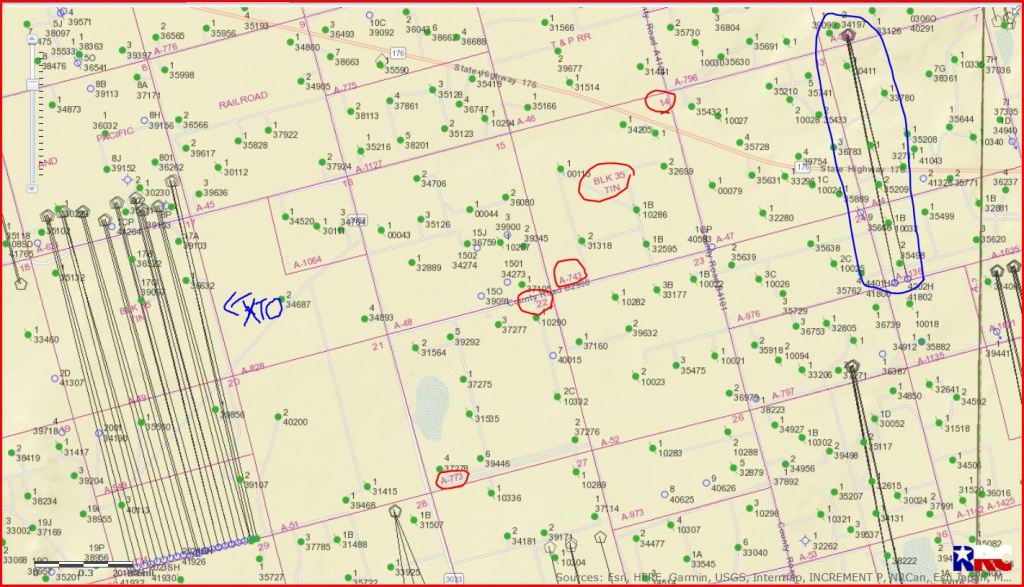This screenshot has width=1024, height=587.
Task: Click the zoom level slider handle
Action: coord(32,84)
